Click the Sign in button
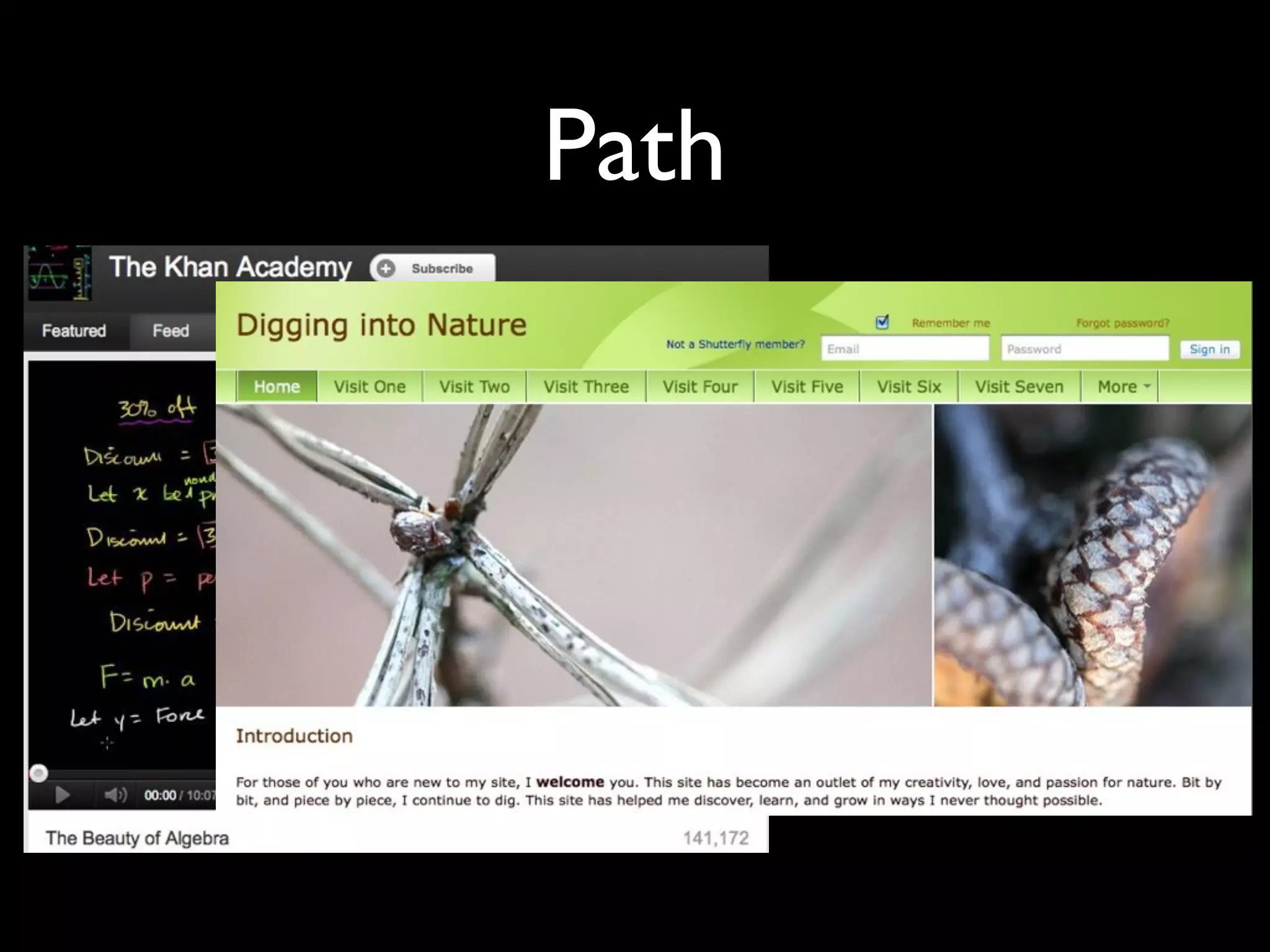This screenshot has height=952, width=1270. pos(1209,349)
